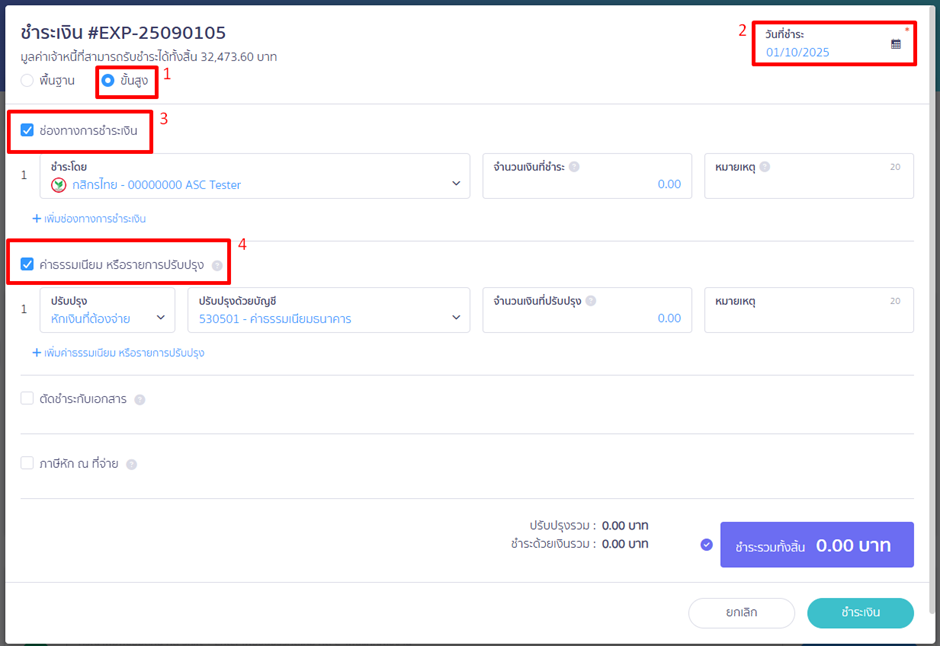Uncheck the ช่องทางการชำระเงin checkbox
This screenshot has height=646, width=940.
pos(27,130)
